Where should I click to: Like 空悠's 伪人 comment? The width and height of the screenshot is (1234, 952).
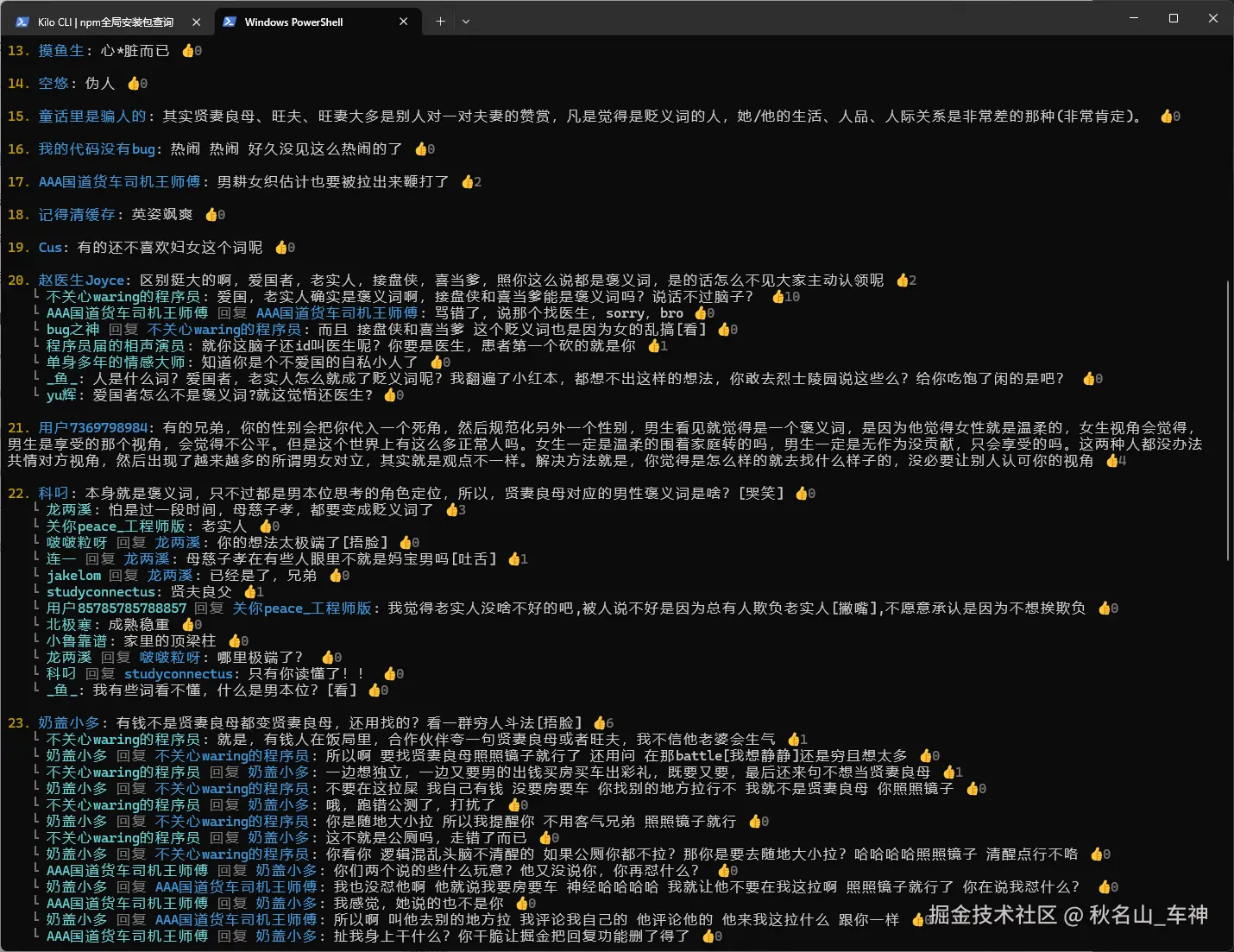(x=135, y=83)
